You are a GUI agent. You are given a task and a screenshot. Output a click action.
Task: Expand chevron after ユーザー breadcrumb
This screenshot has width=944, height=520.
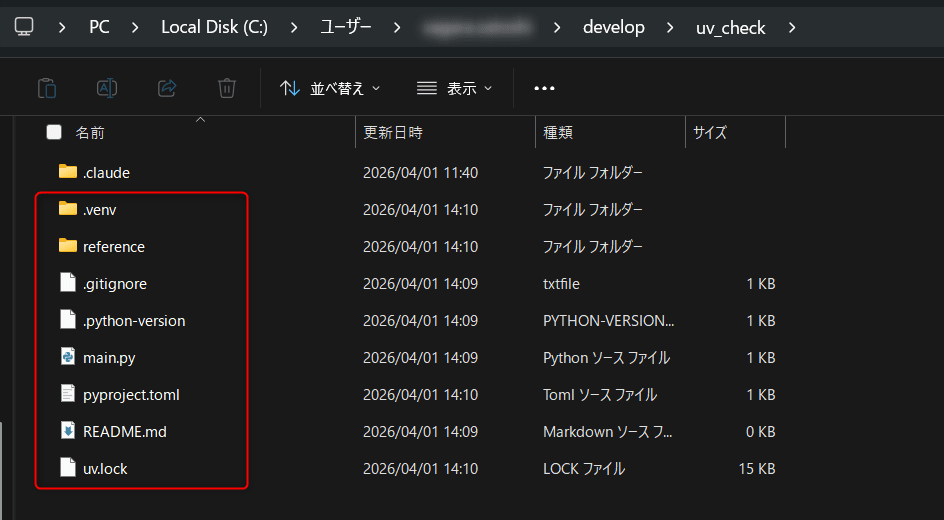coord(397,28)
